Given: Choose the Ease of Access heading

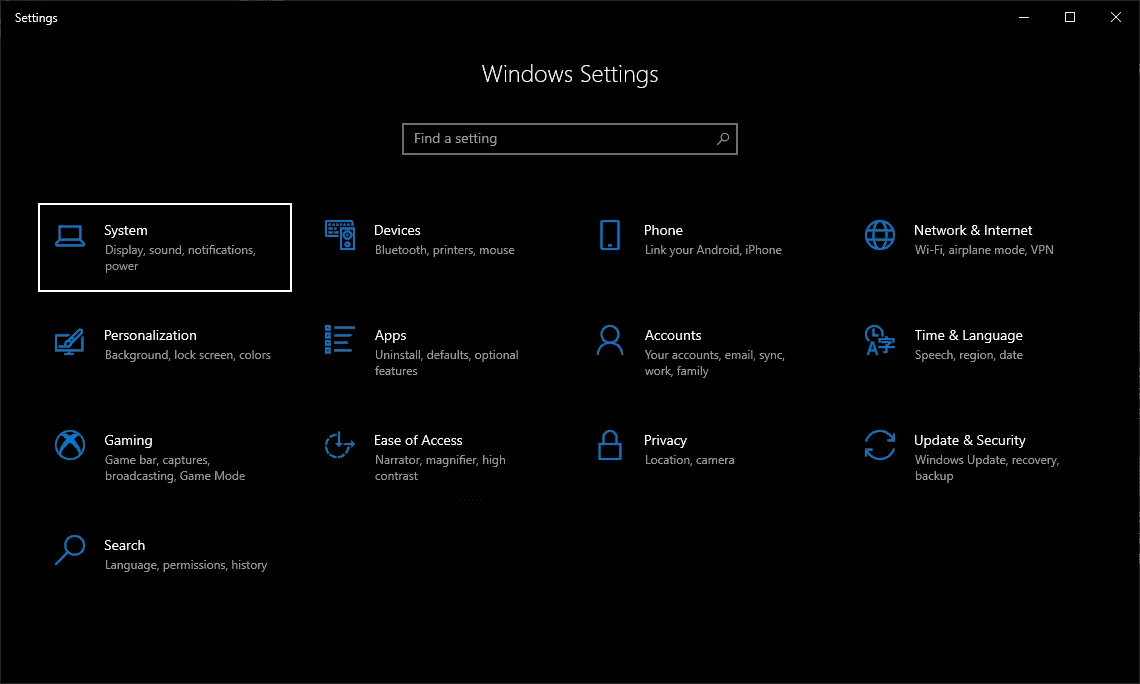Looking at the screenshot, I should pos(418,440).
